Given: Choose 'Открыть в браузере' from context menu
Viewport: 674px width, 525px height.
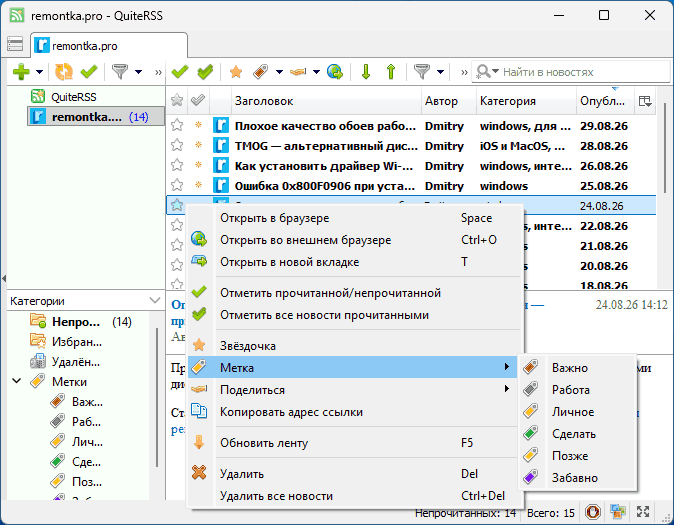Looking at the screenshot, I should coord(355,218).
